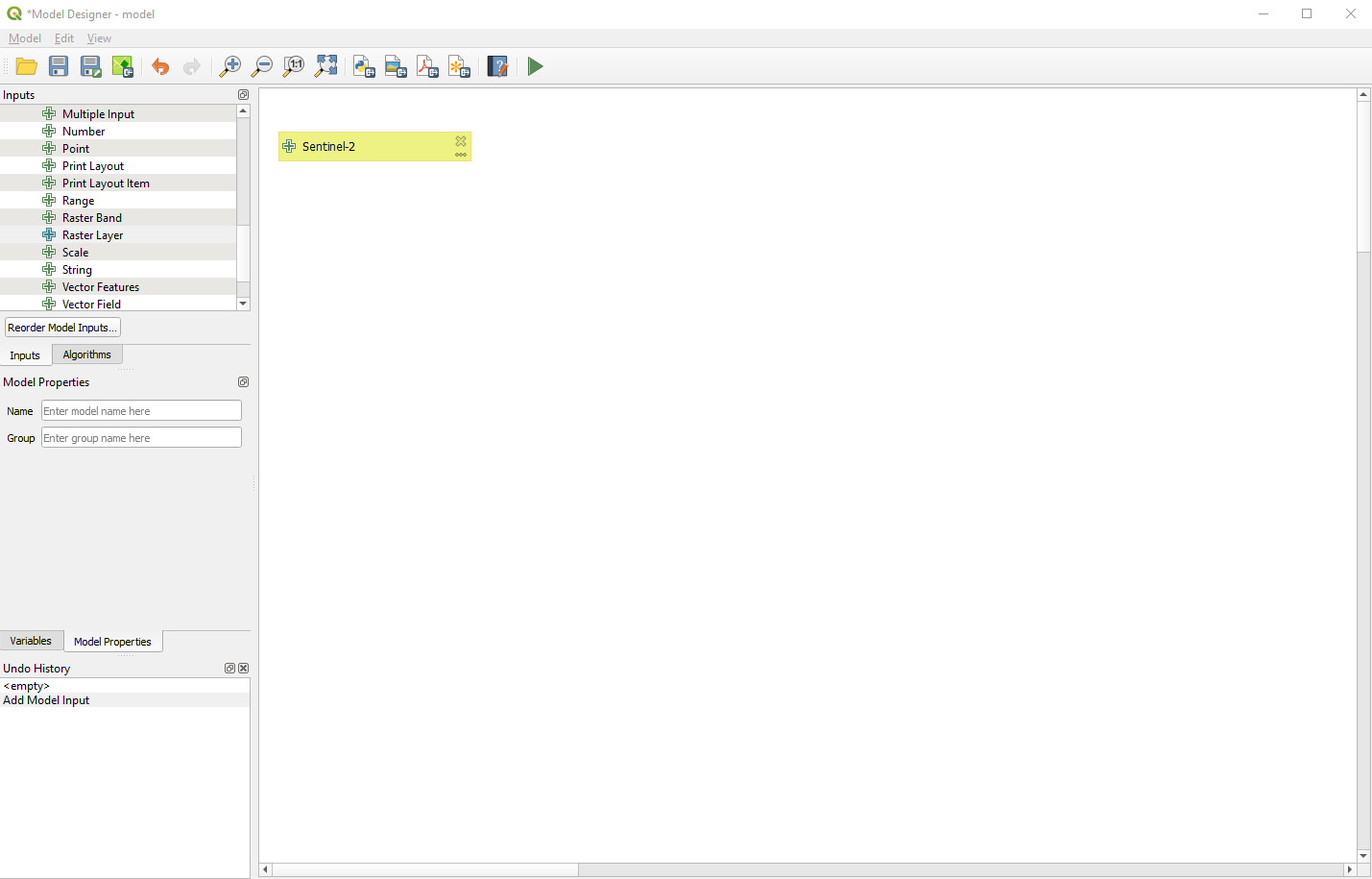Delete the Sentinel-2 input box

click(461, 141)
